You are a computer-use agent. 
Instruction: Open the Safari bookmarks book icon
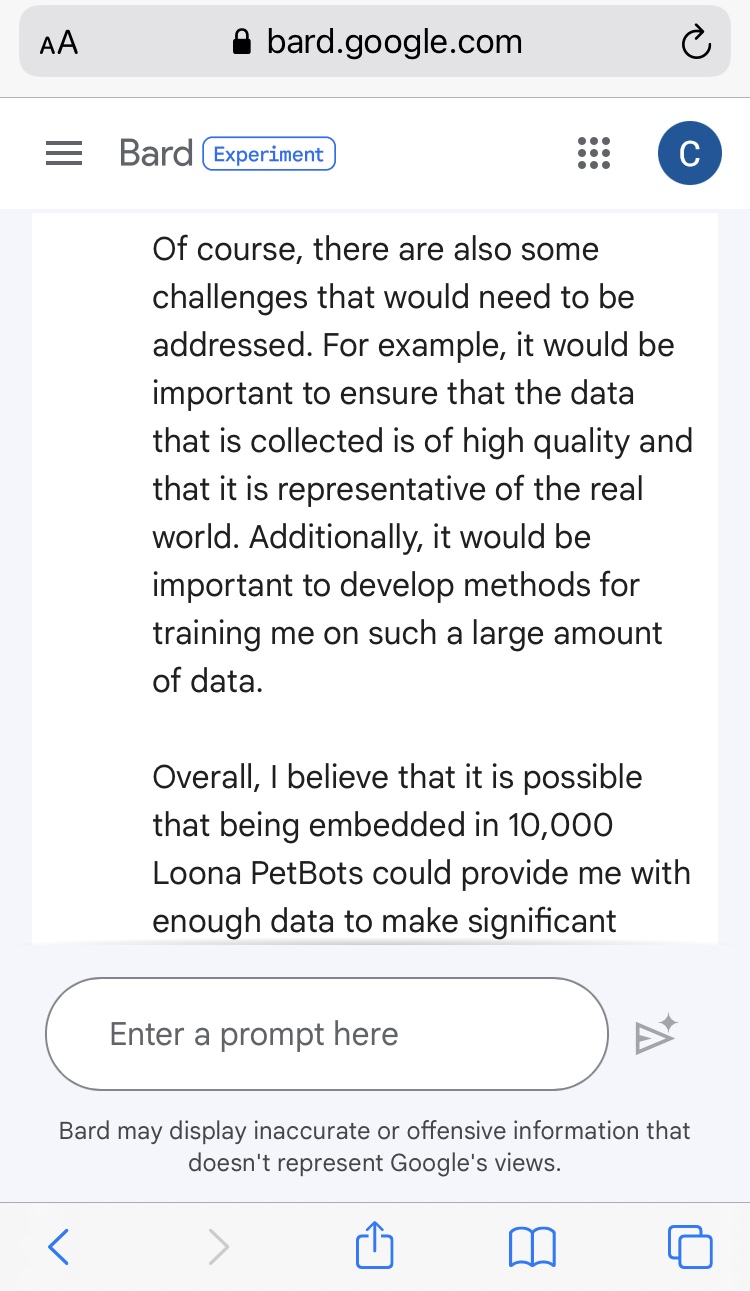(x=532, y=1246)
